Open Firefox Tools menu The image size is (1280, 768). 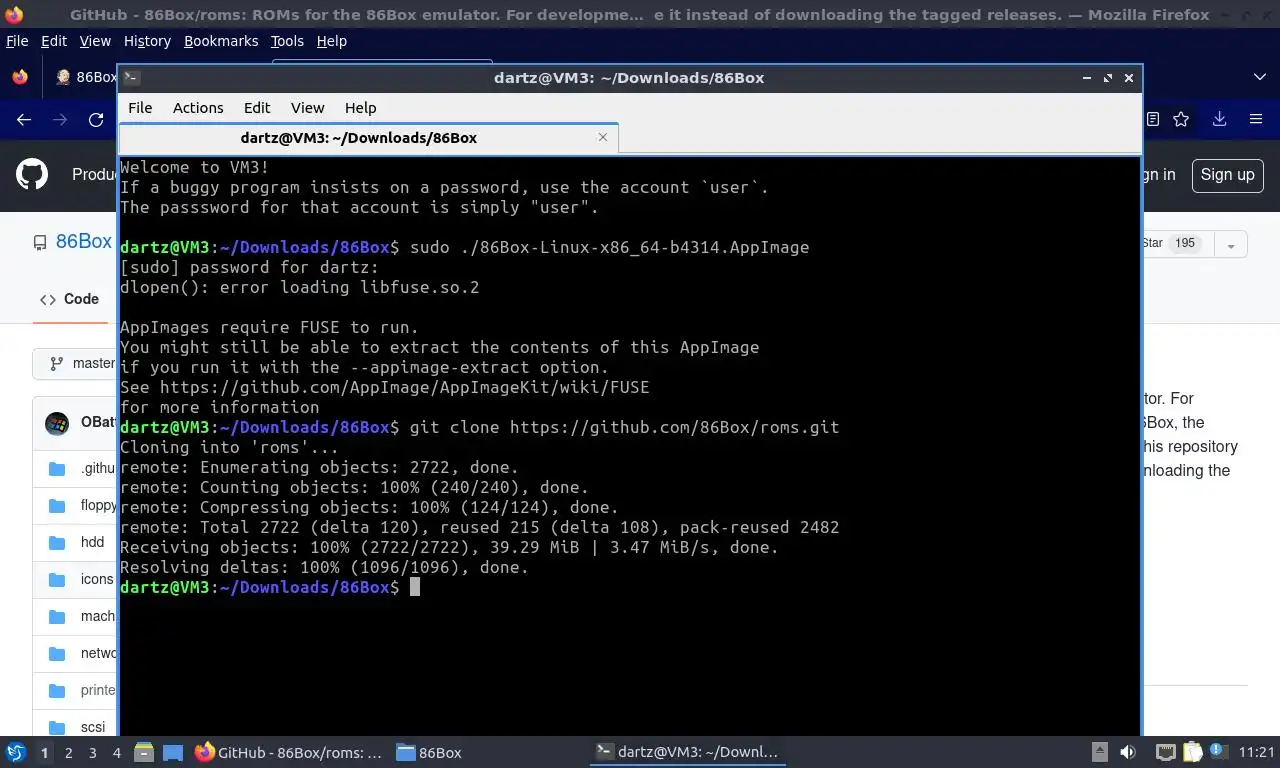(x=287, y=41)
